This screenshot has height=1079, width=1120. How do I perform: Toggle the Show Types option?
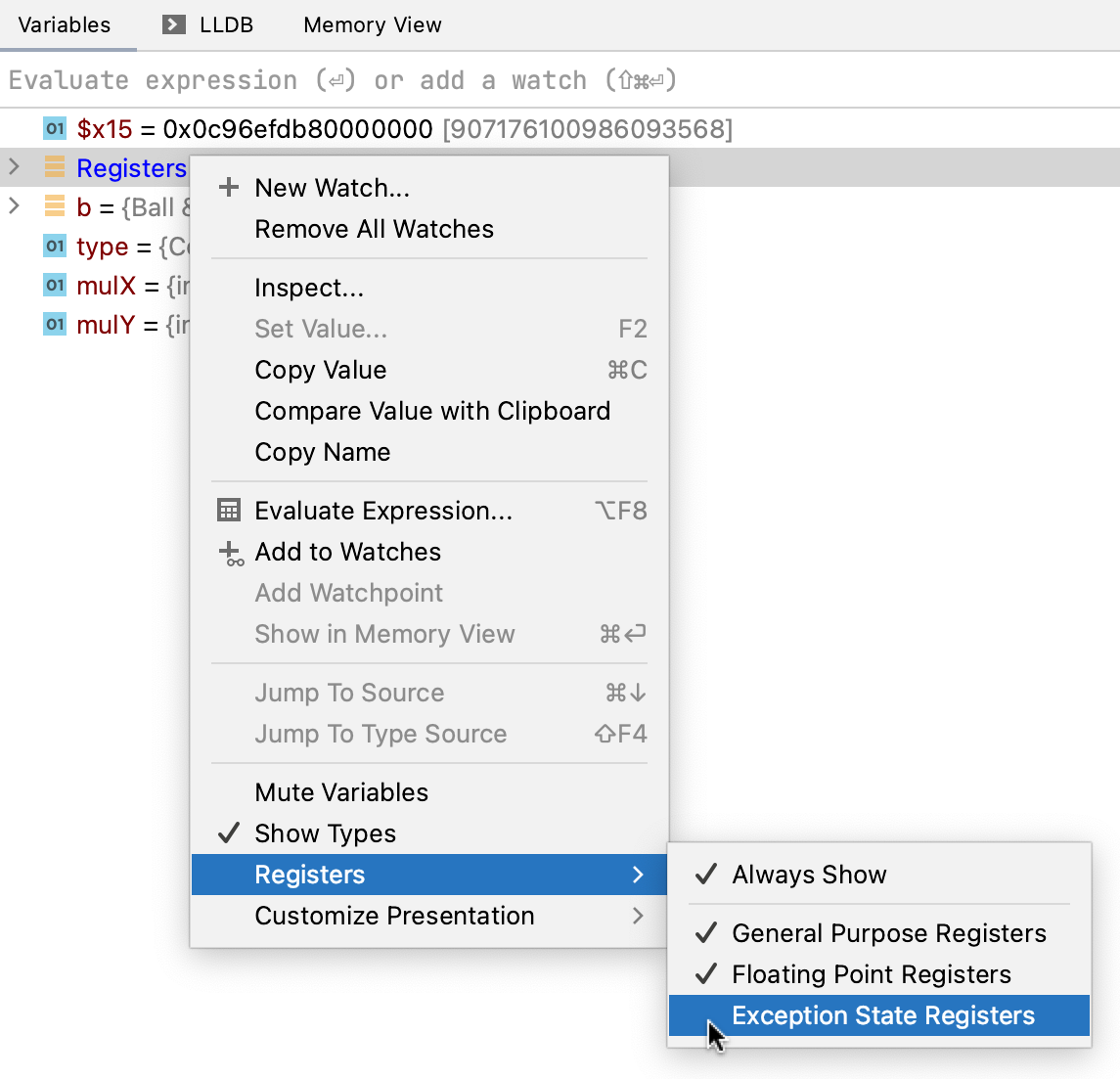pos(325,833)
